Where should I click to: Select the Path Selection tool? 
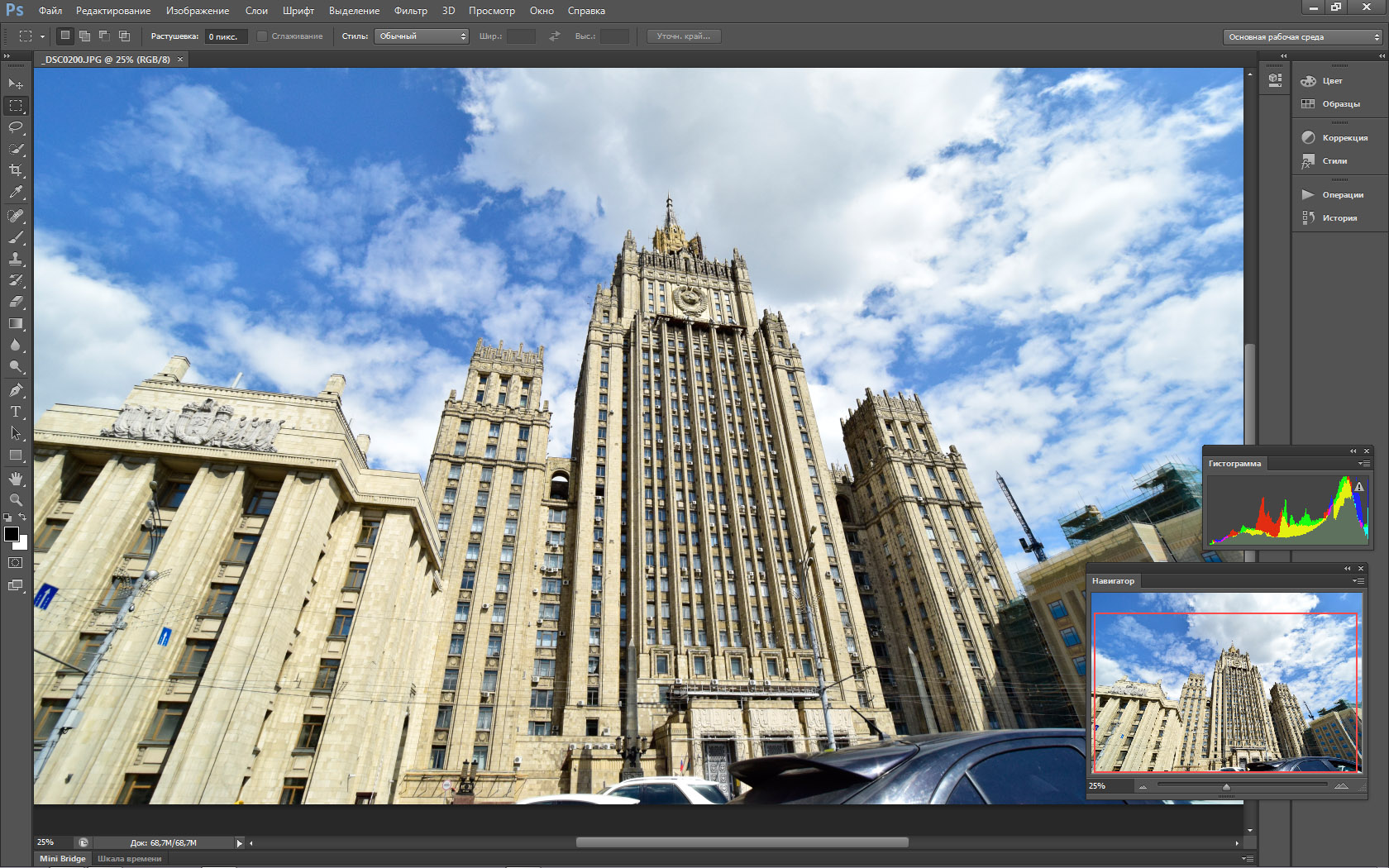(x=16, y=433)
